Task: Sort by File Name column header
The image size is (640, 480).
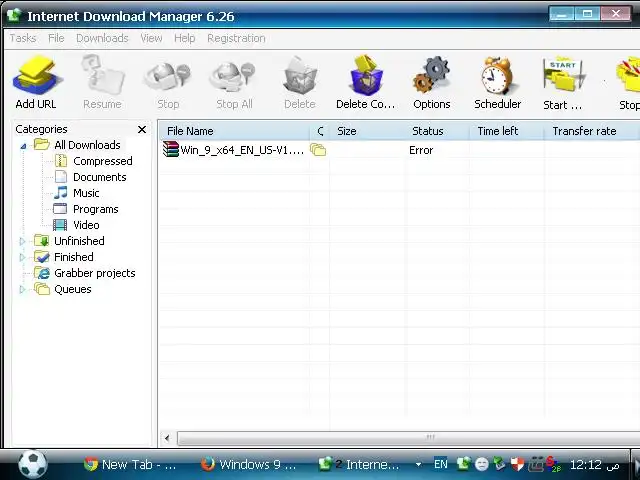Action: coord(234,131)
